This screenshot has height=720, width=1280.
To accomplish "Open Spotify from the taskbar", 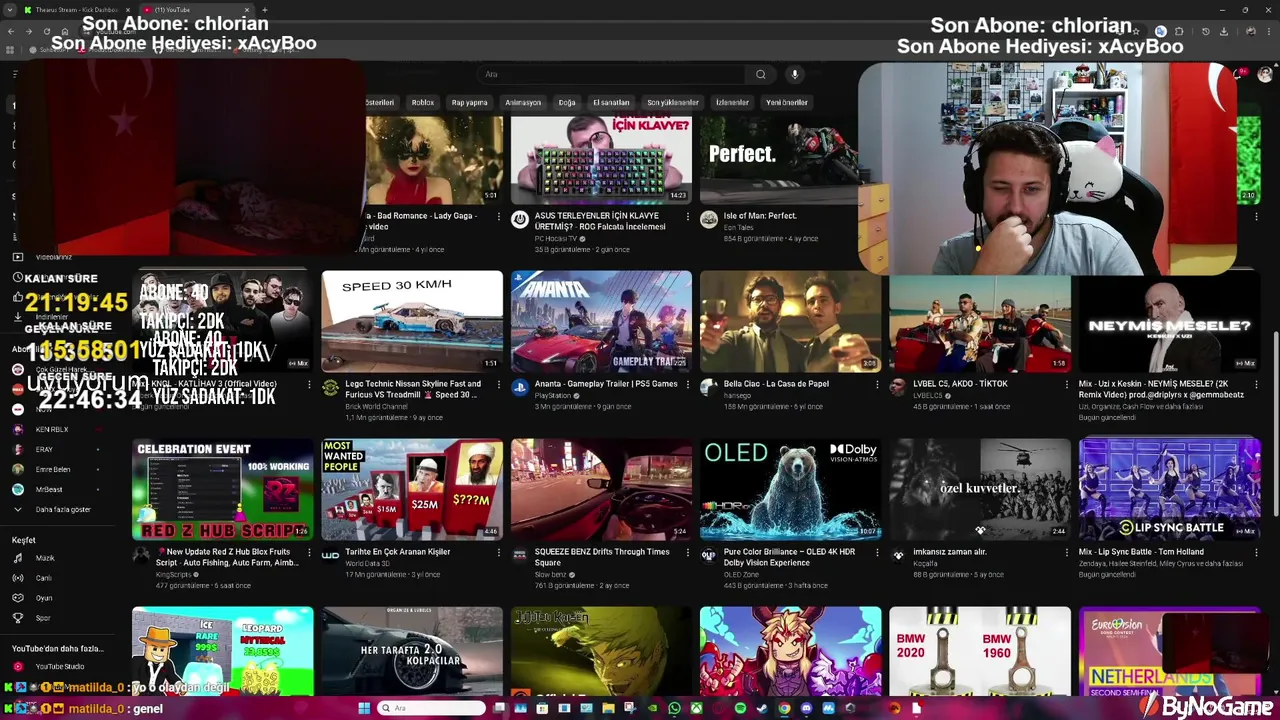I will point(740,708).
